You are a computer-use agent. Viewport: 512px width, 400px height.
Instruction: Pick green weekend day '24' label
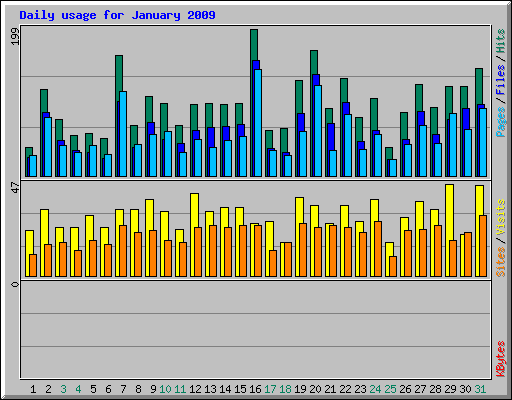coord(375,389)
